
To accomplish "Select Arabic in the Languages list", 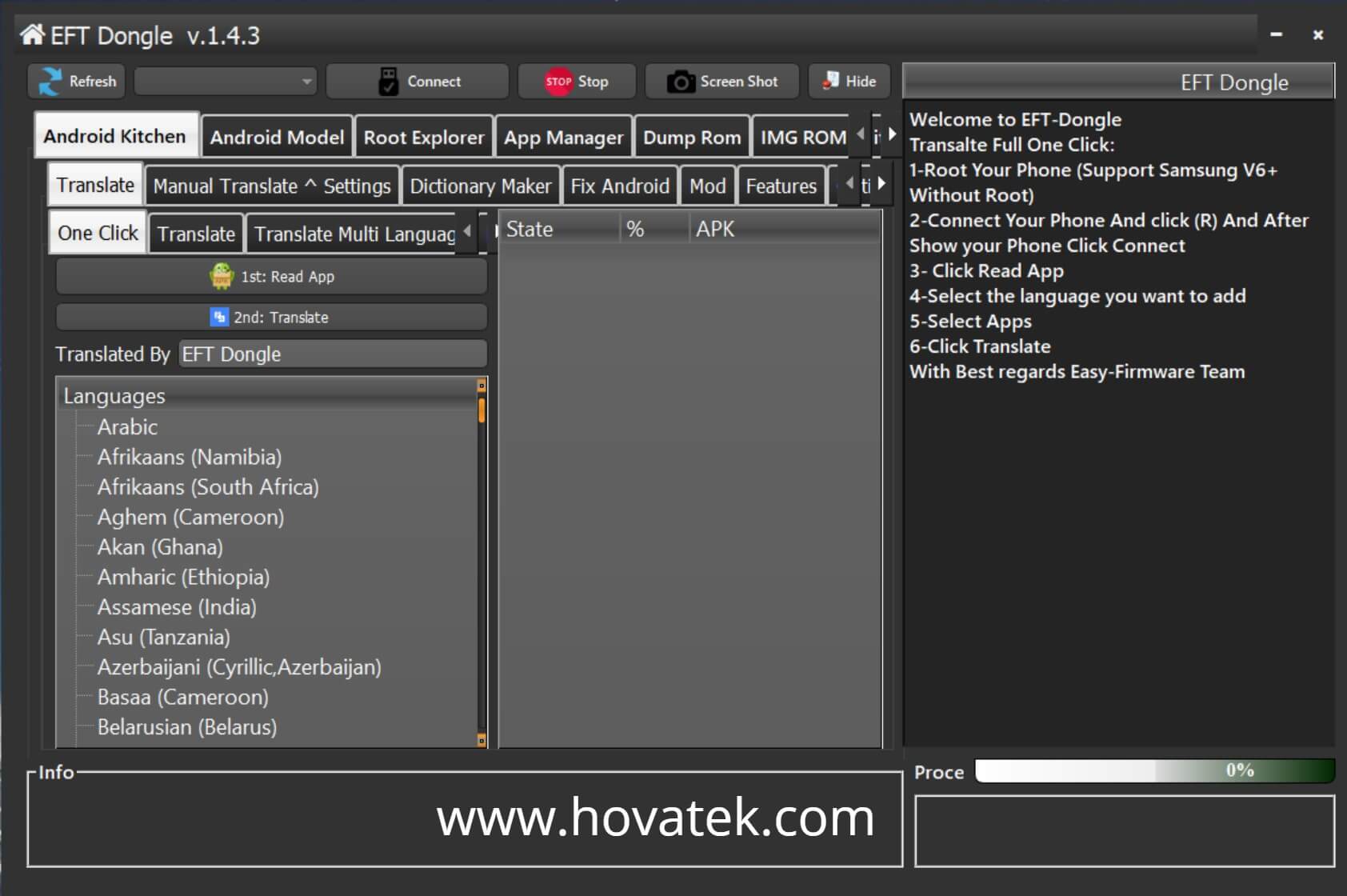I will click(127, 427).
